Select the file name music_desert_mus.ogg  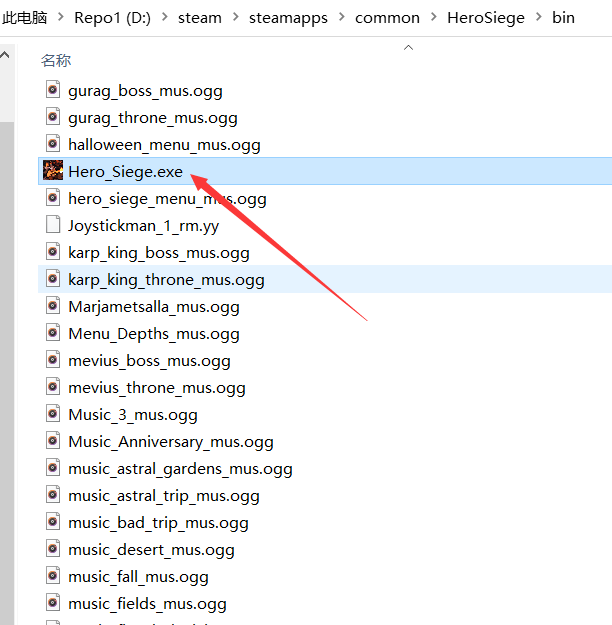tap(151, 550)
